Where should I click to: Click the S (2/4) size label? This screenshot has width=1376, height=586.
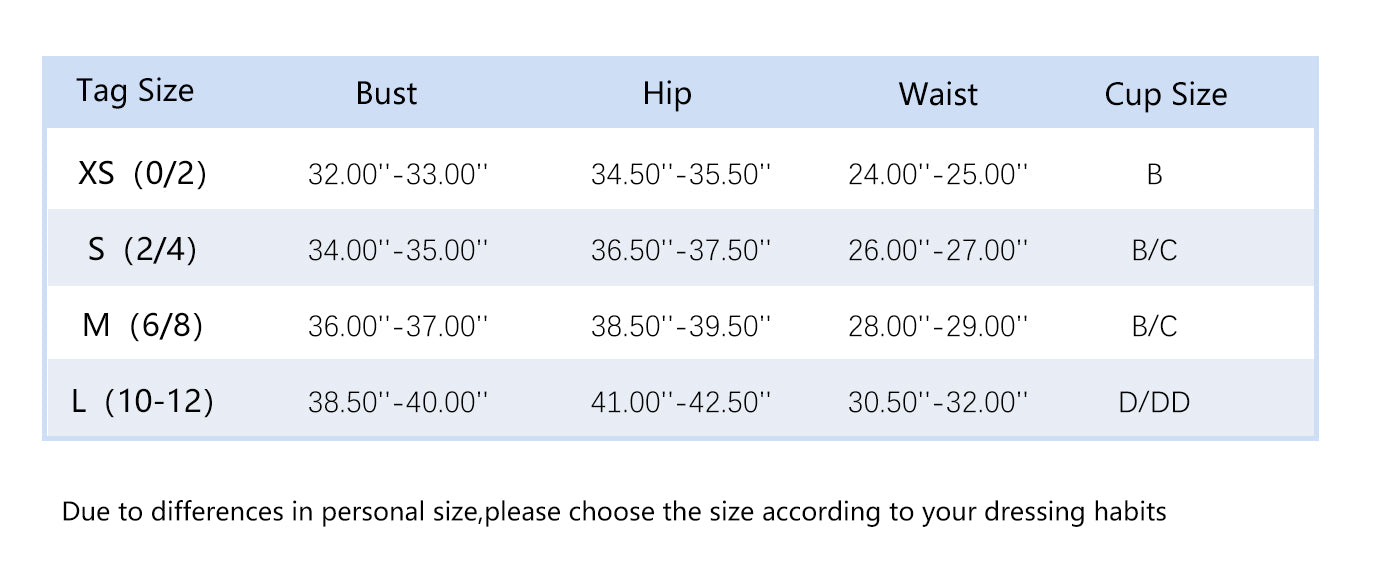(142, 249)
